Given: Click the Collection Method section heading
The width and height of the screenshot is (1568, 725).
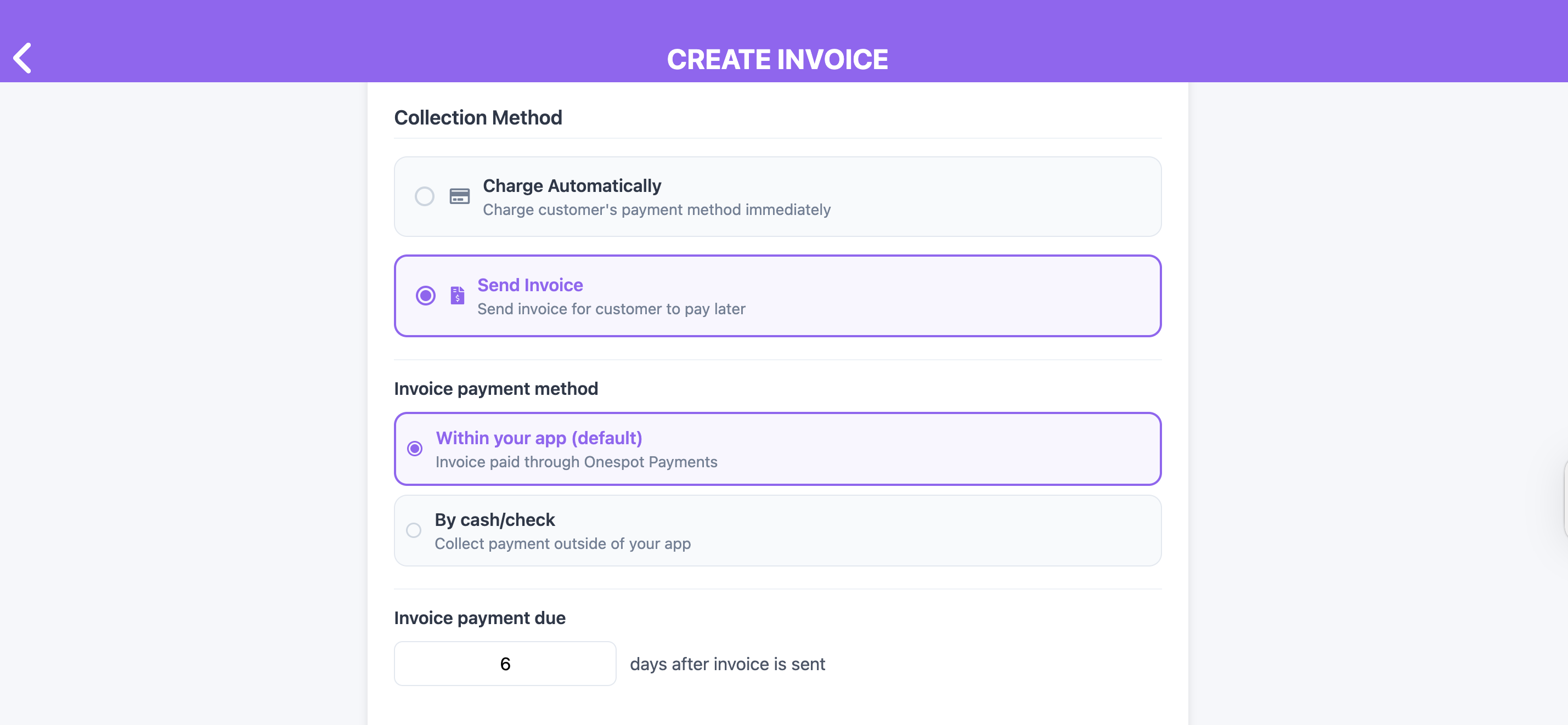Looking at the screenshot, I should (x=478, y=117).
